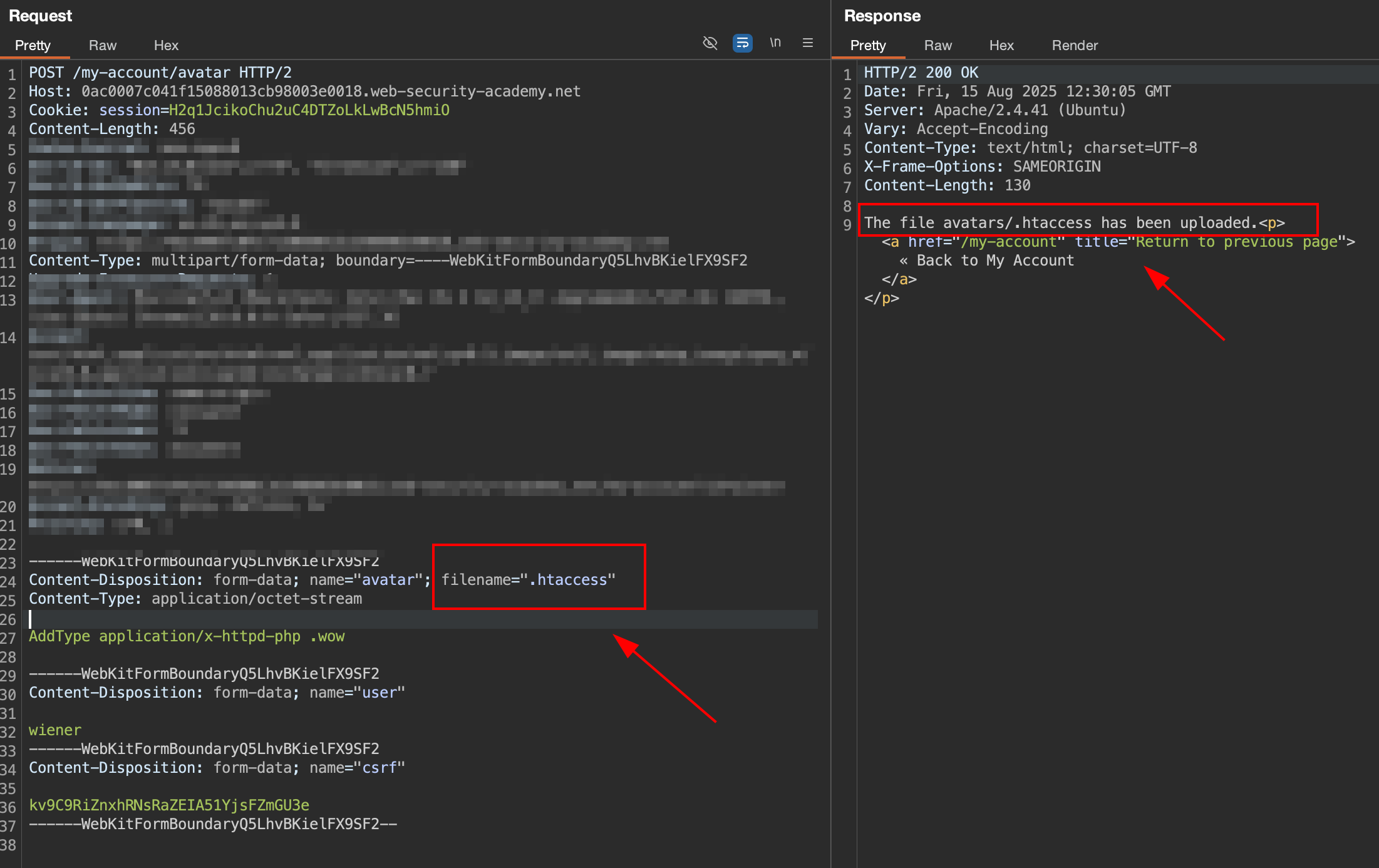Image resolution: width=1379 pixels, height=868 pixels.
Task: Switch to the Request Hex tab
Action: tap(166, 45)
